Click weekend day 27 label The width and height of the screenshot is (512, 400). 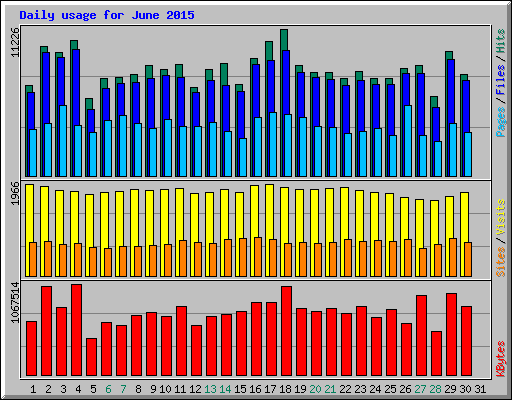point(420,389)
